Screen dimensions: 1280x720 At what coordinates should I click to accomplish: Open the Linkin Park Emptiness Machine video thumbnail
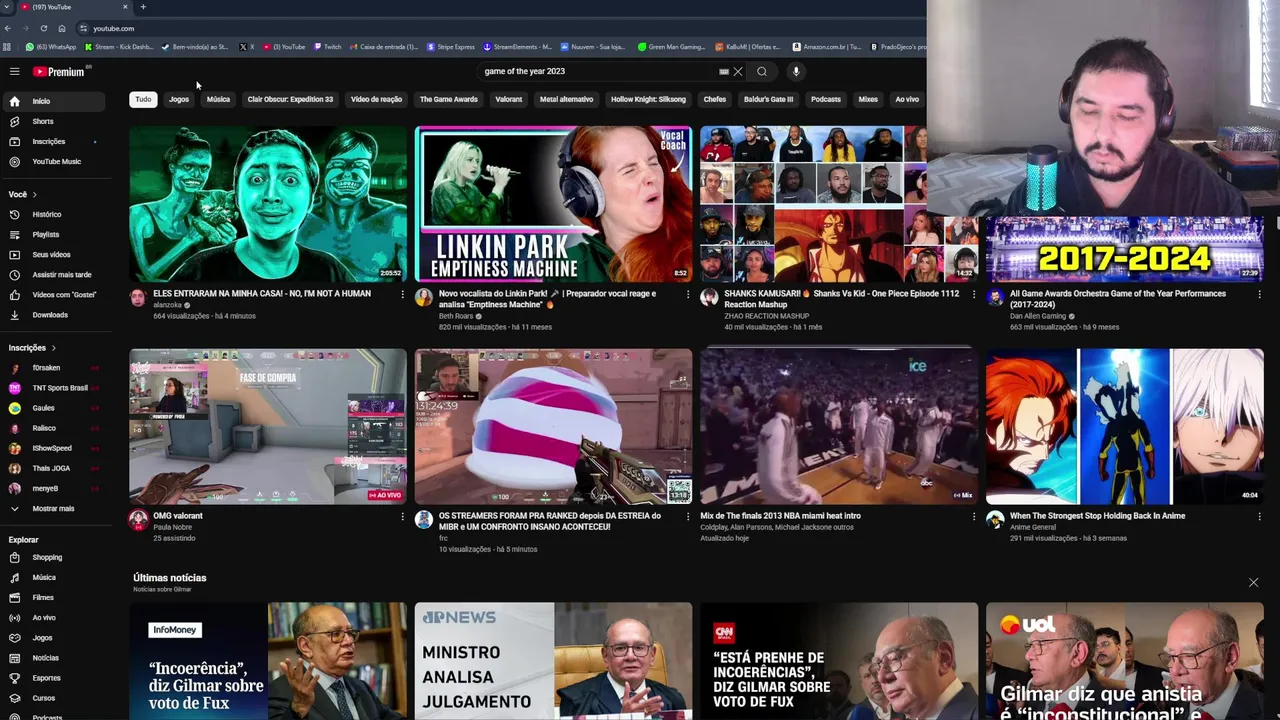[x=553, y=204]
